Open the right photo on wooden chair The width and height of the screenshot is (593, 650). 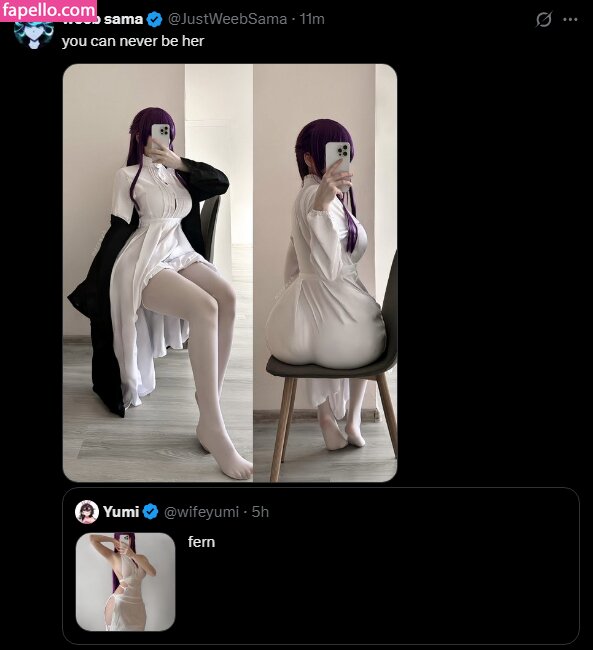pyautogui.click(x=326, y=273)
